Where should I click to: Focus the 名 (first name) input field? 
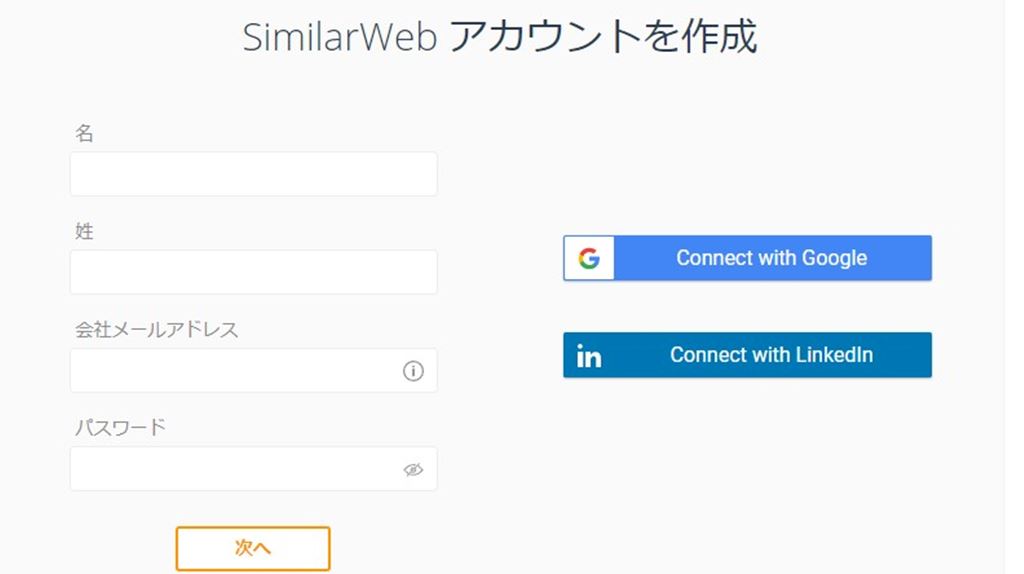tap(253, 174)
